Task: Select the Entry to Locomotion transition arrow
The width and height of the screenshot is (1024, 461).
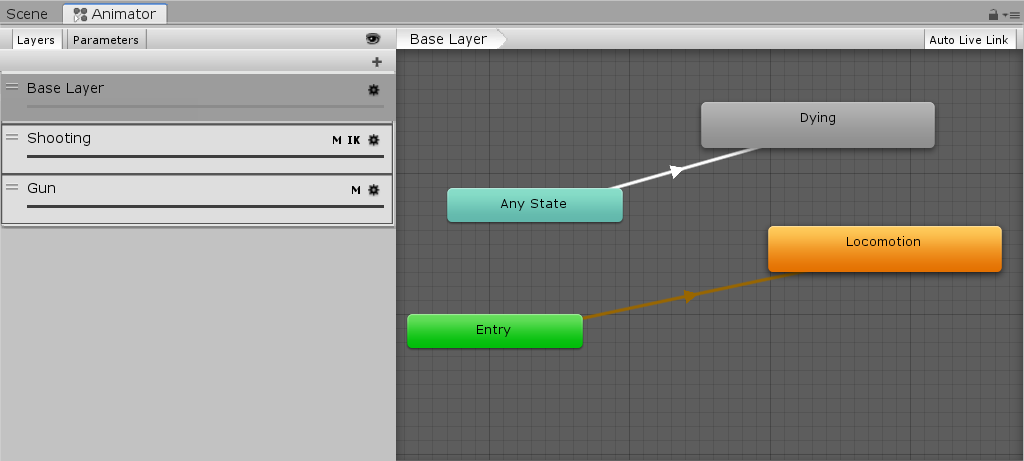Action: point(690,296)
